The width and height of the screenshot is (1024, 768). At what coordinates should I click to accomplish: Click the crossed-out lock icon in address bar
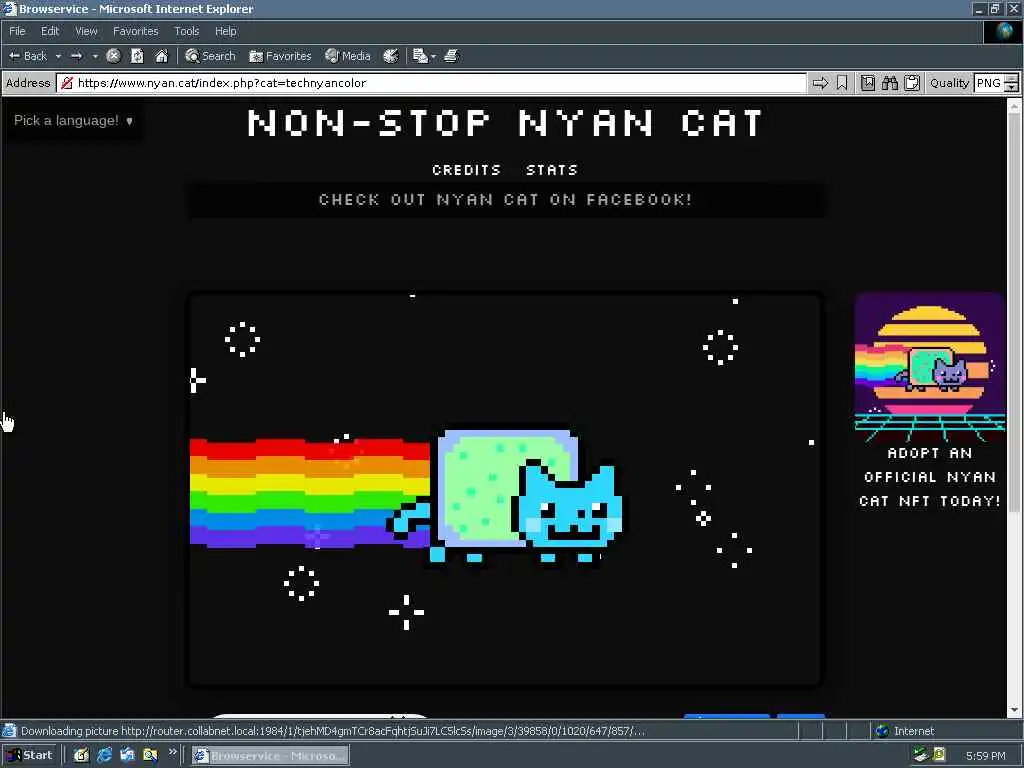67,83
